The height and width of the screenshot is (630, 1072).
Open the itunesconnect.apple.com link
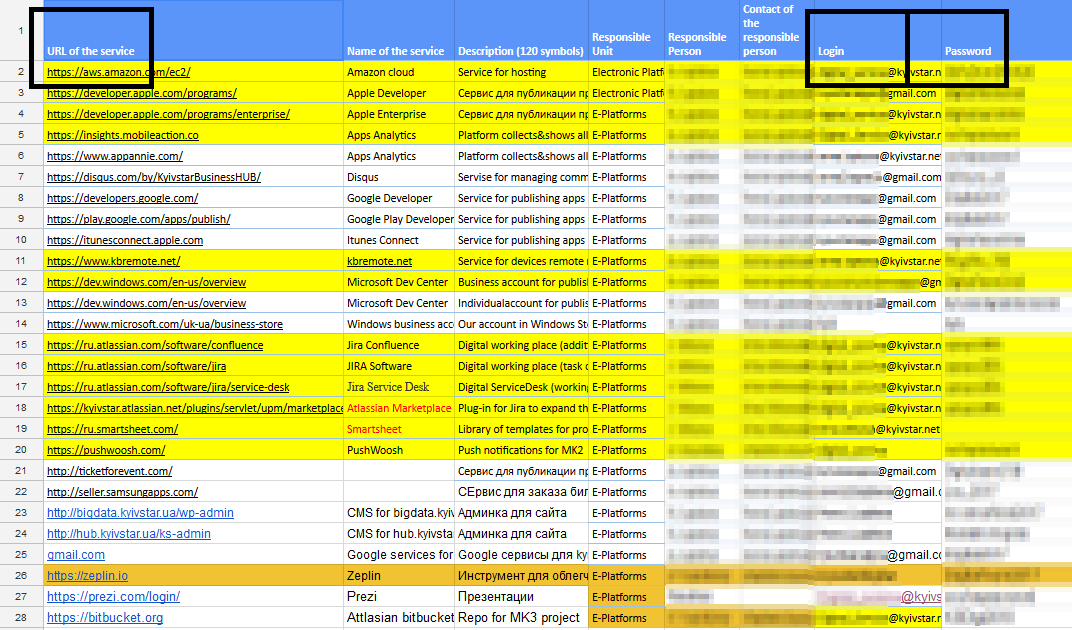tap(125, 239)
